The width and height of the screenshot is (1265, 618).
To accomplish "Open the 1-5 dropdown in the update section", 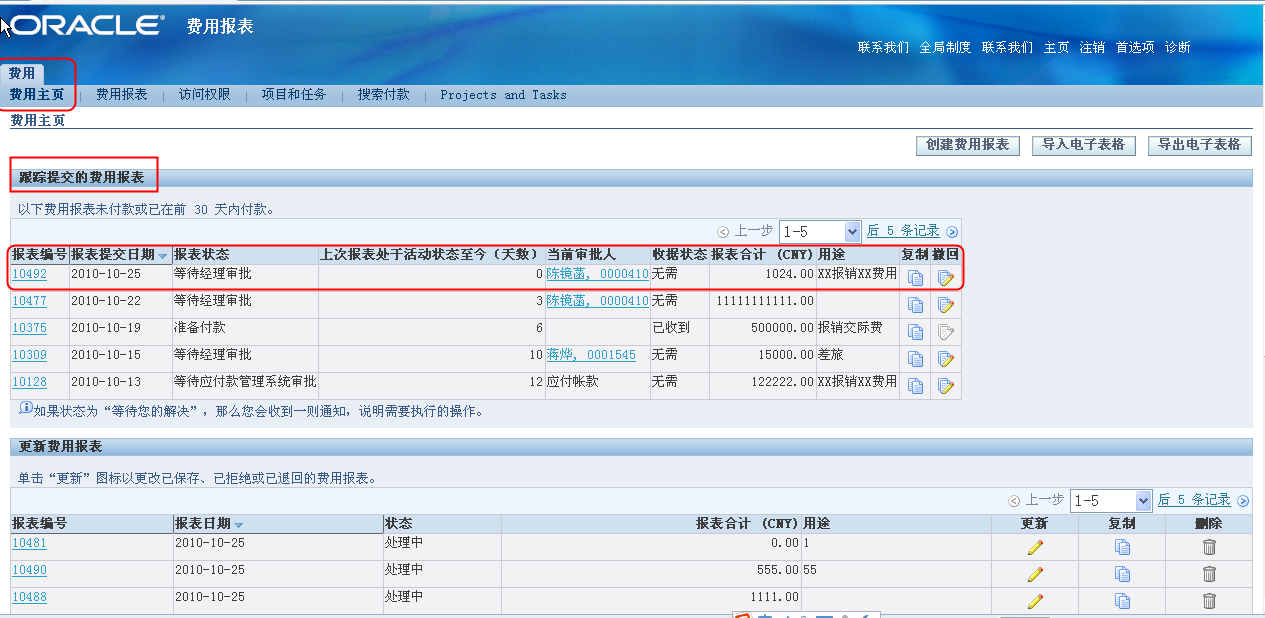I will pos(1111,500).
